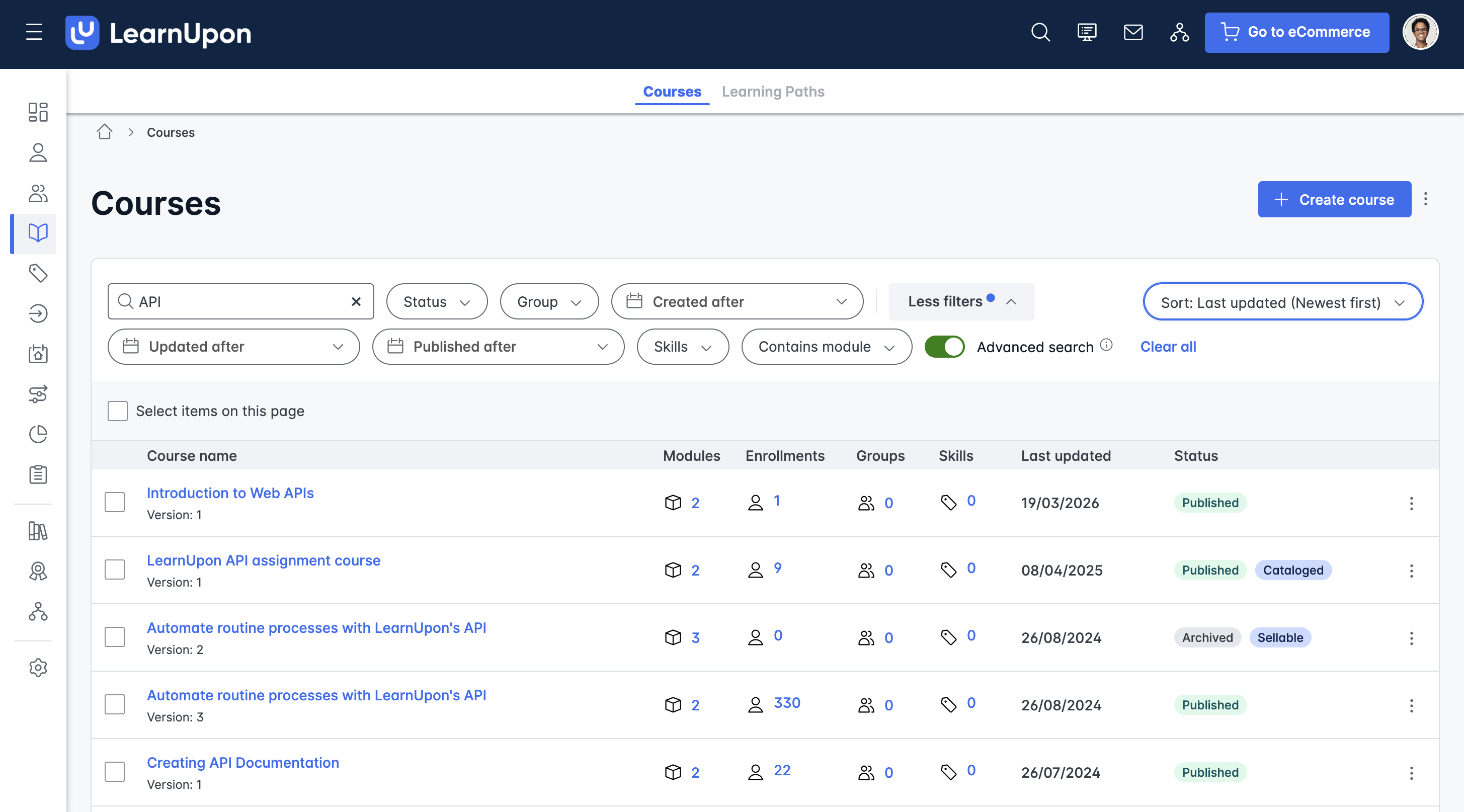Open row actions for Introduction to Web APIs
This screenshot has height=812, width=1464.
[x=1411, y=503]
